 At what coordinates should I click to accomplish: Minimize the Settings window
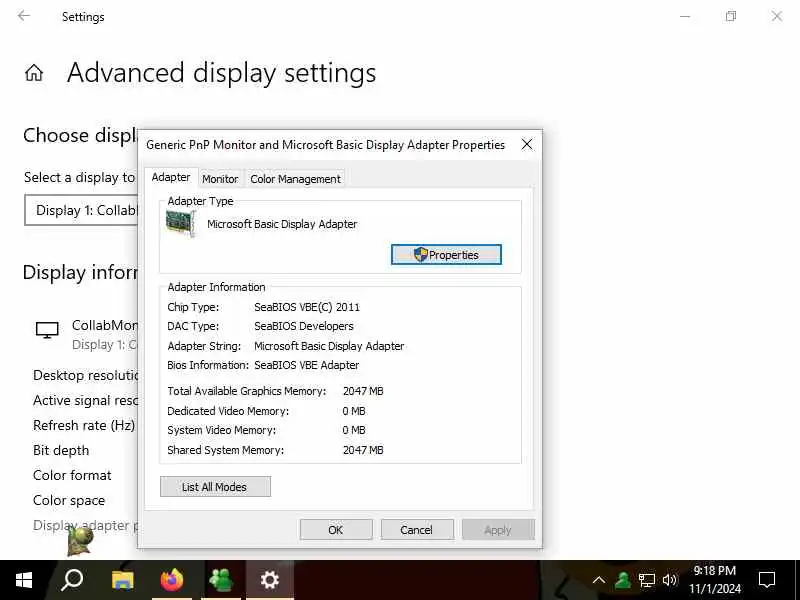(x=685, y=16)
